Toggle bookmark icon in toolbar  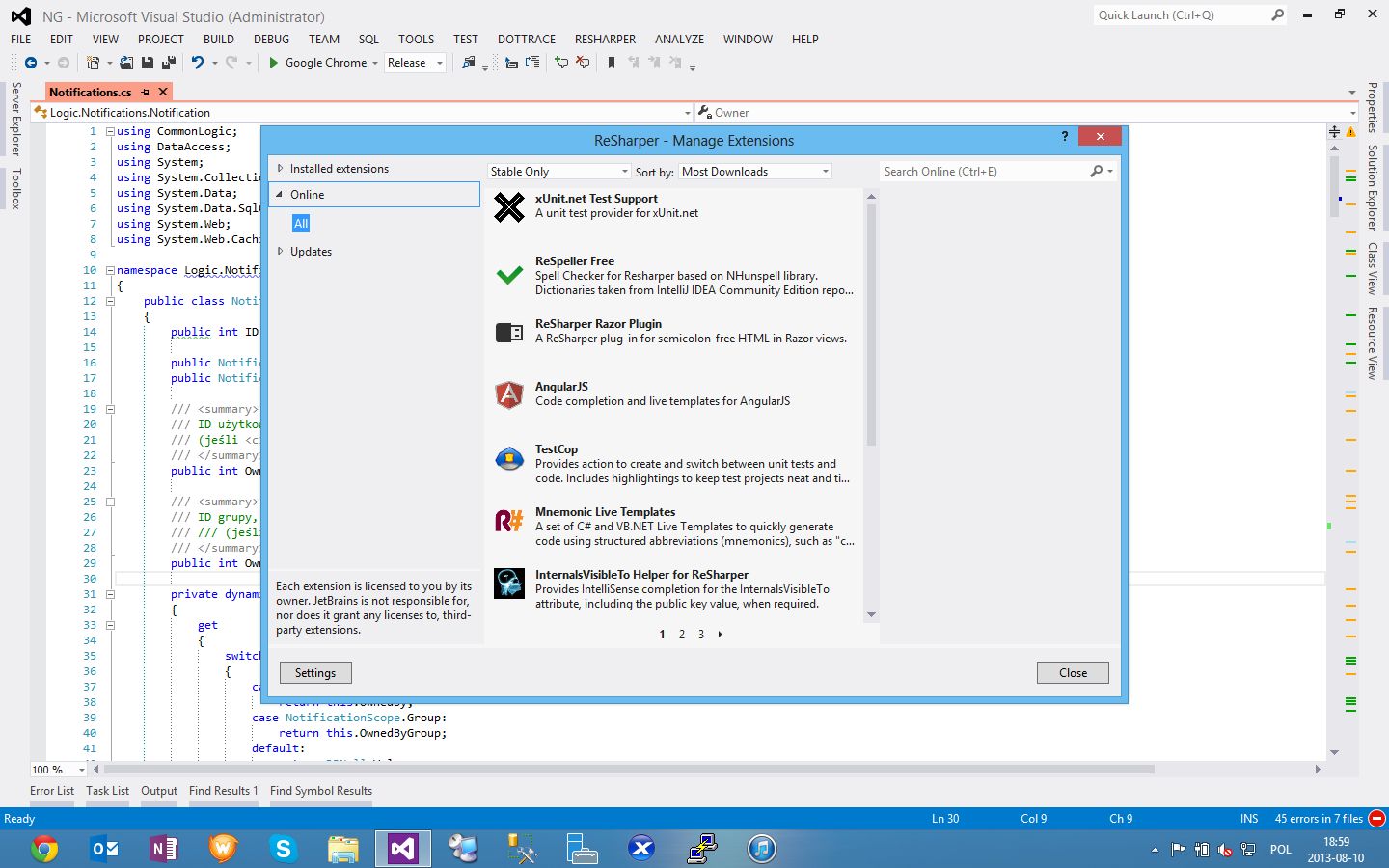(612, 63)
